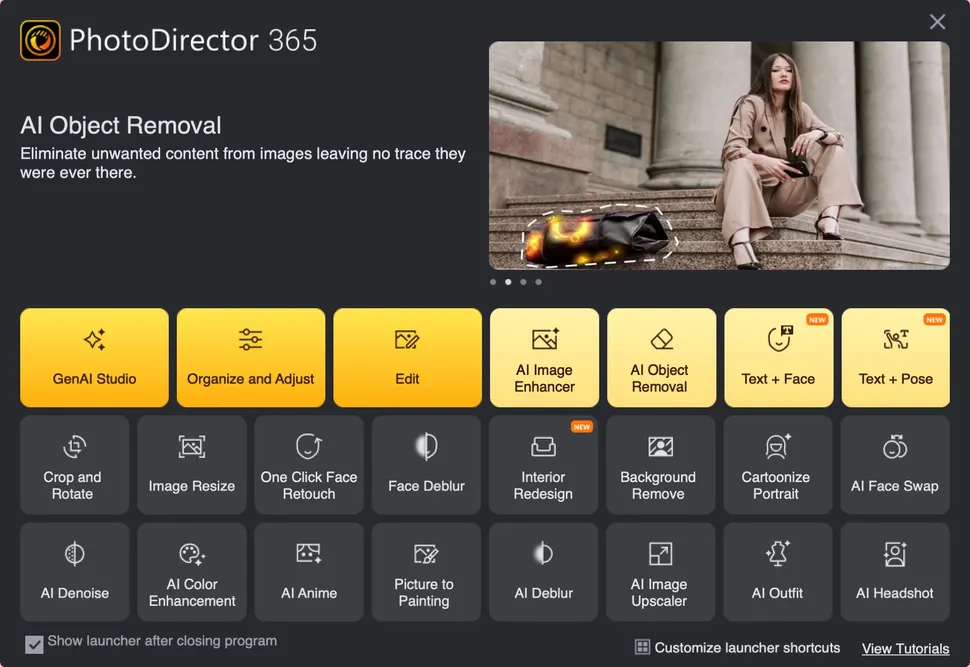Choose Crop and Rotate tool
970x667 pixels.
pyautogui.click(x=73, y=464)
